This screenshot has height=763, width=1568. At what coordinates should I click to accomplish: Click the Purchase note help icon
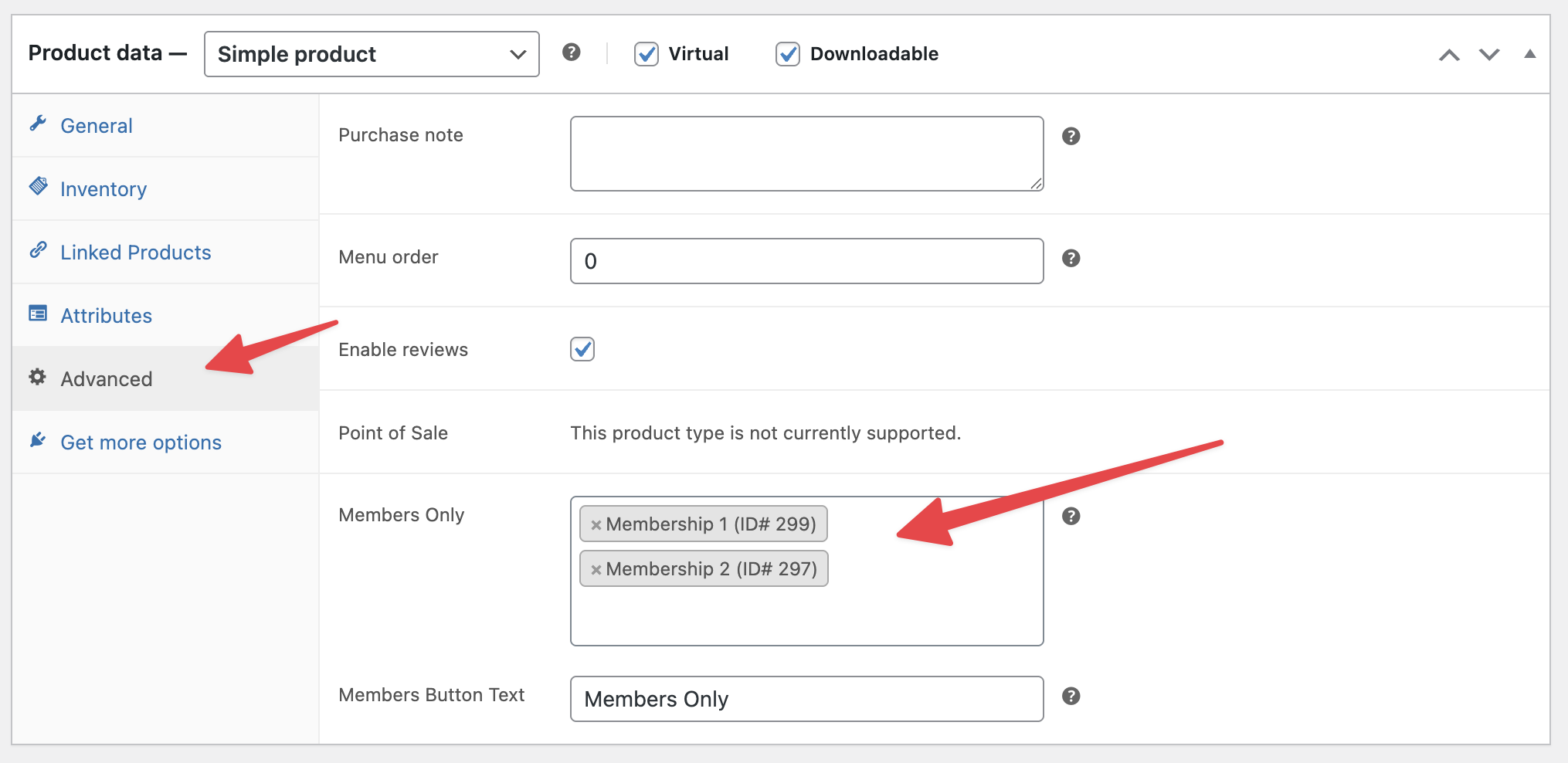pos(1071,137)
